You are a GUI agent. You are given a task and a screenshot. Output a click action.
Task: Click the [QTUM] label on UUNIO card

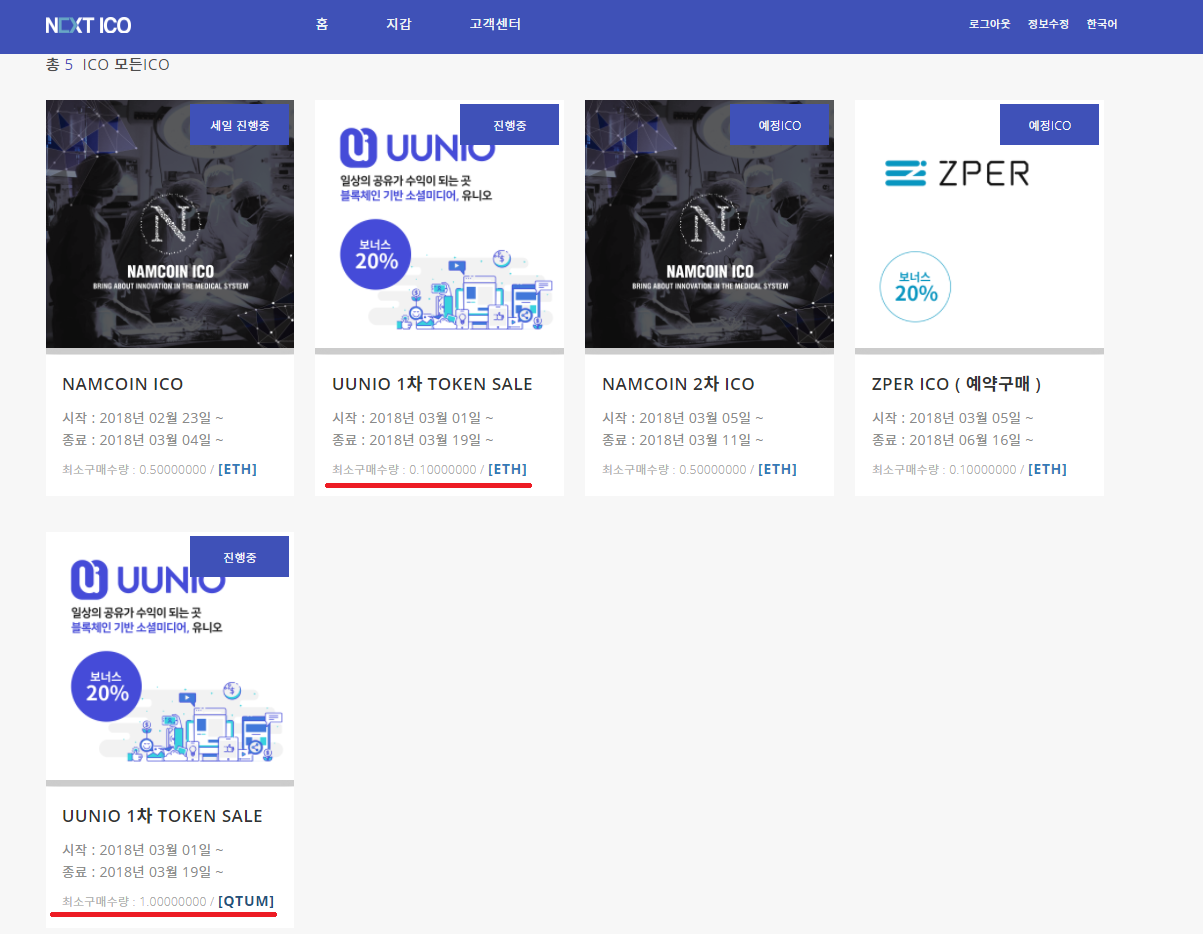(x=246, y=901)
